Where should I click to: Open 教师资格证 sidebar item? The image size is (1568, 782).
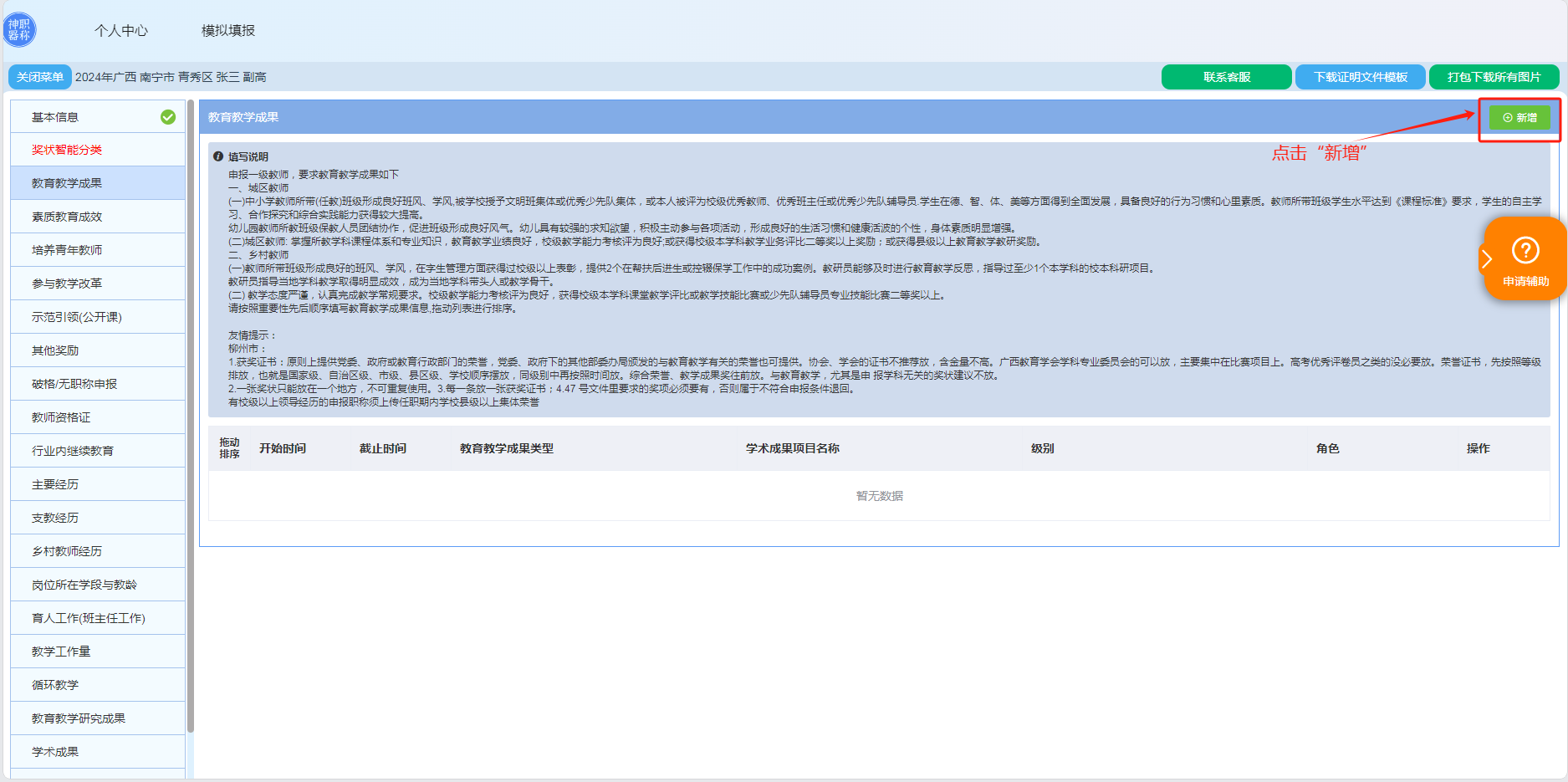coord(61,417)
